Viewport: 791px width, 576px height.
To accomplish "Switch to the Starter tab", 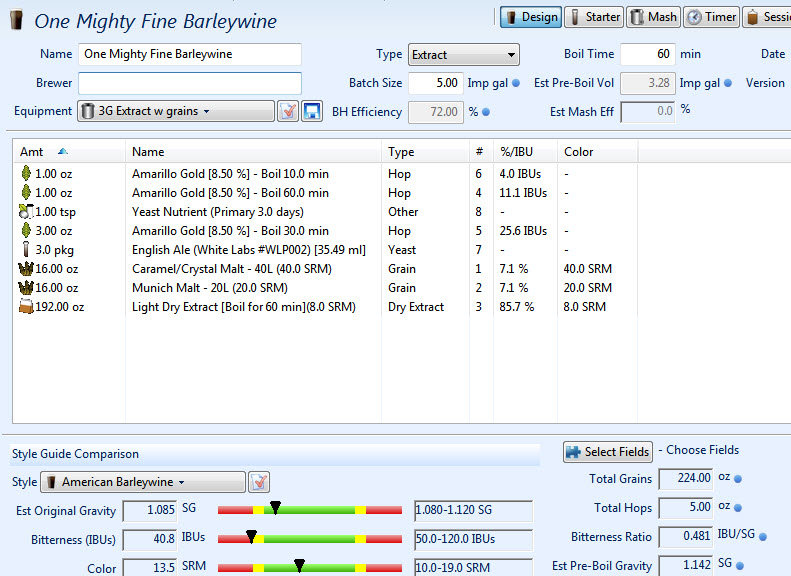I will tap(594, 17).
